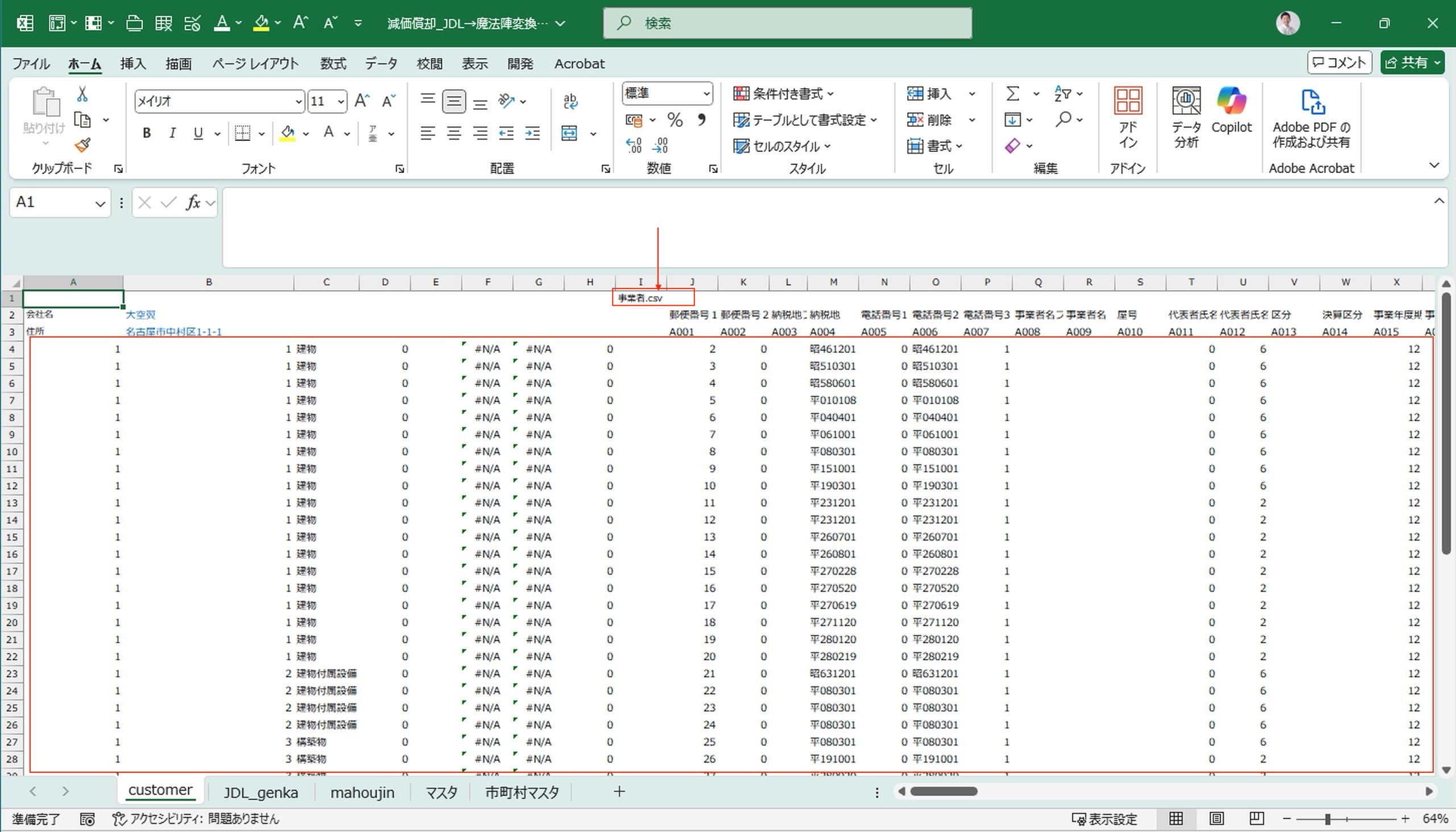Switch to 挿入 ribbon tab
Image resolution: width=1456 pixels, height=832 pixels.
pyautogui.click(x=133, y=63)
